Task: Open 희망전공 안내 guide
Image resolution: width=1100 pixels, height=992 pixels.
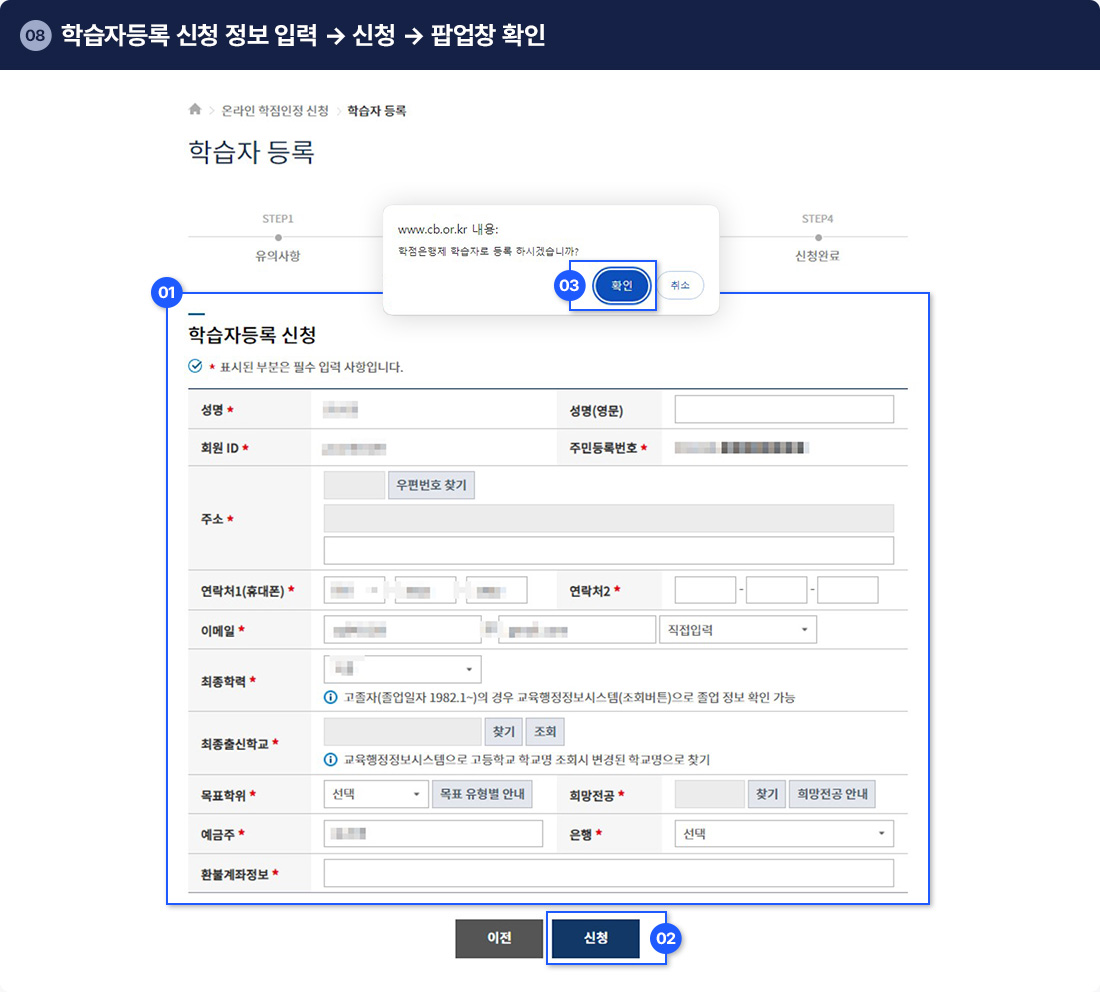Action: (831, 794)
